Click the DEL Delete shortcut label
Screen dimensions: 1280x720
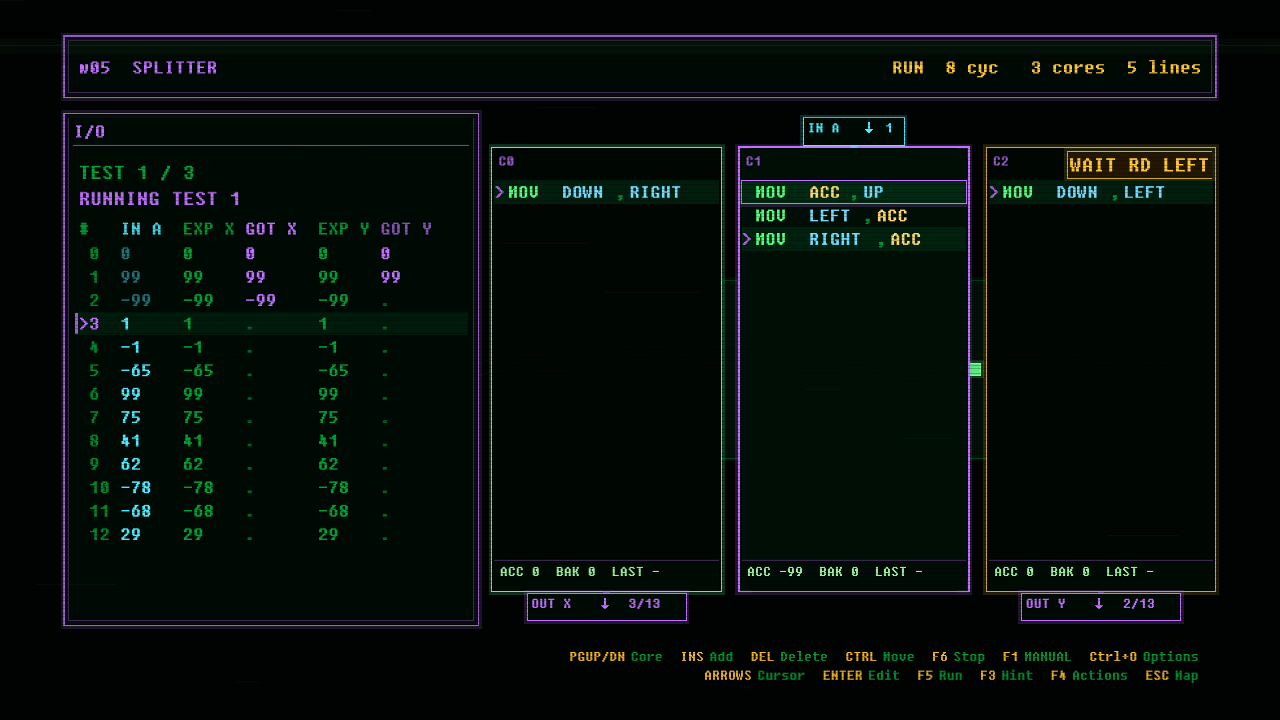pos(789,657)
